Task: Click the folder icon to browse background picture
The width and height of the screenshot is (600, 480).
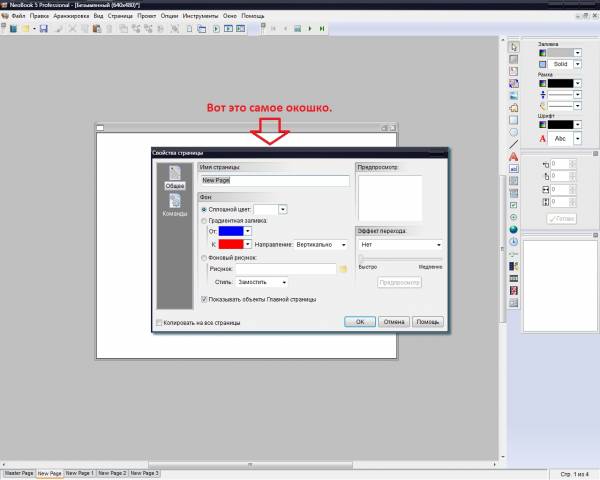Action: point(343,269)
